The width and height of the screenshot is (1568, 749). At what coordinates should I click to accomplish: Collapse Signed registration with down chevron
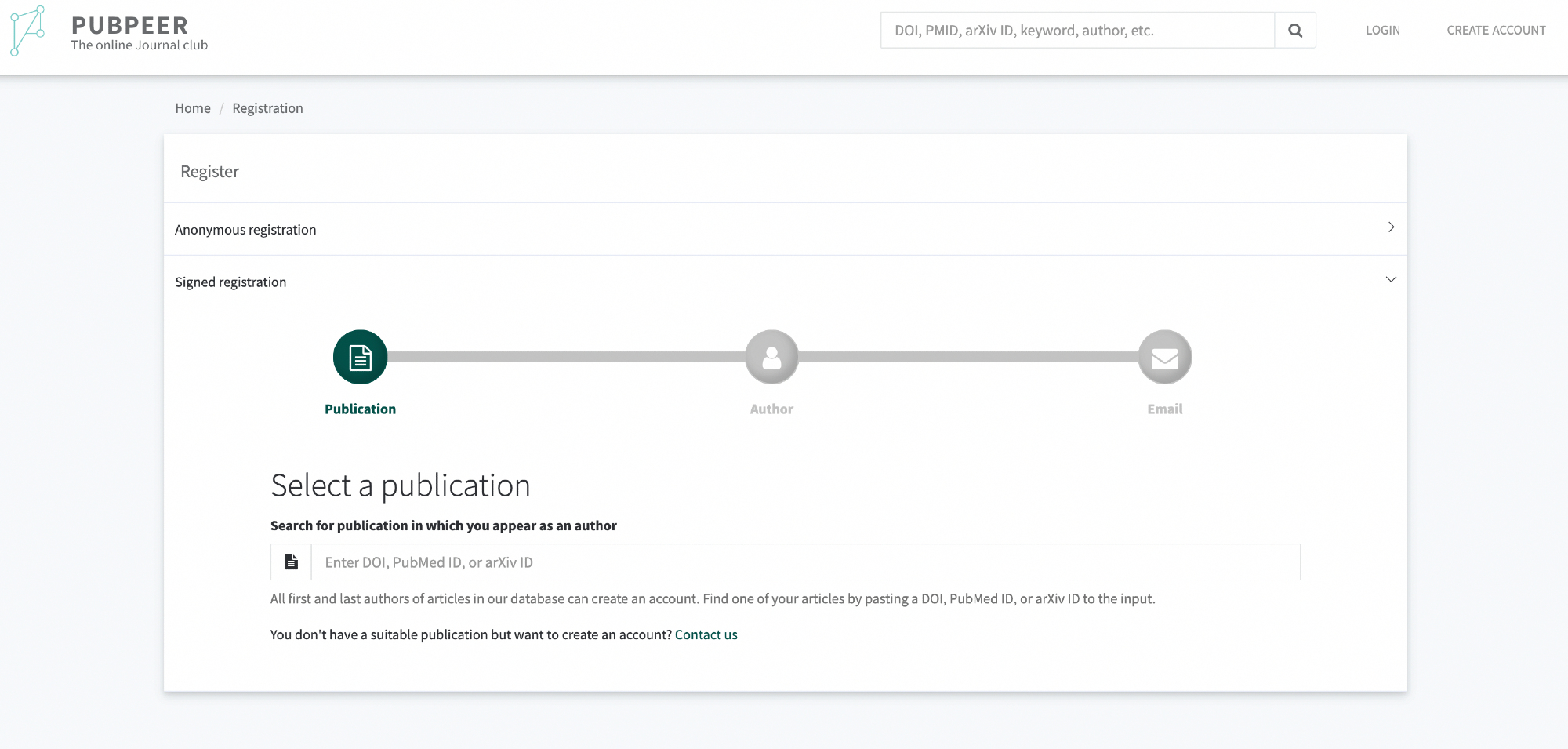coord(1391,280)
